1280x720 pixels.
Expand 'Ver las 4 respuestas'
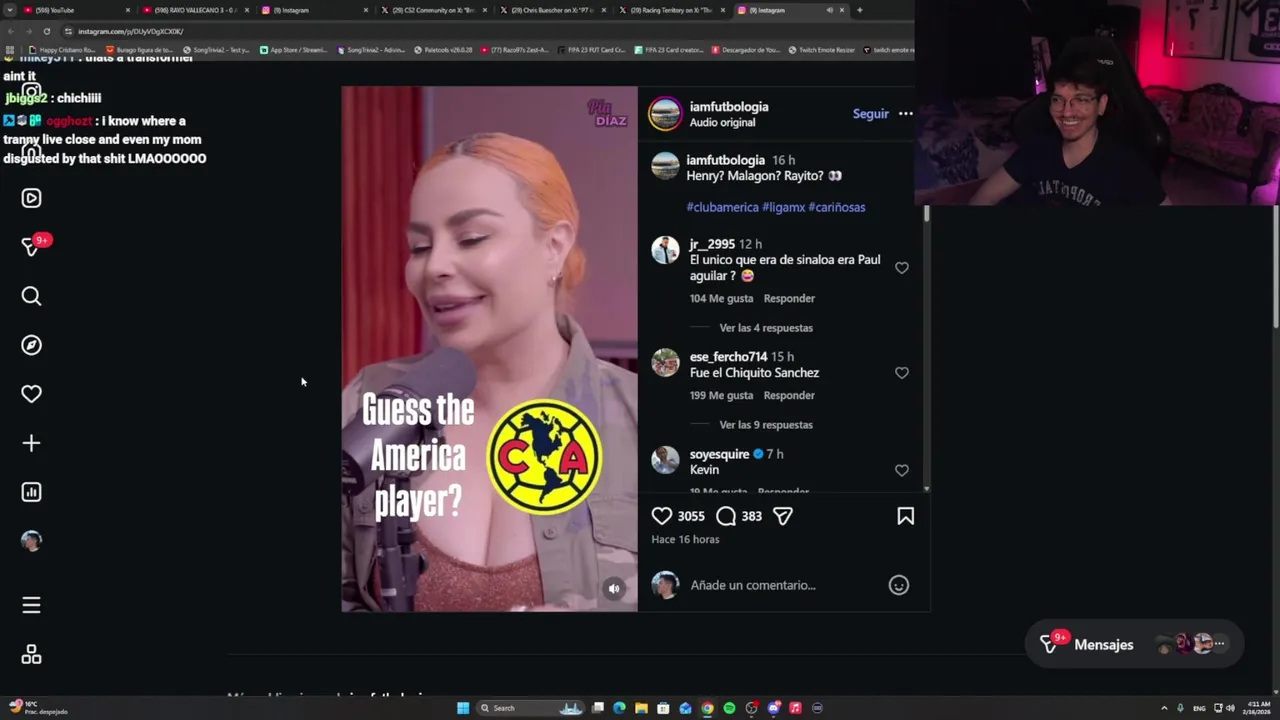click(766, 328)
